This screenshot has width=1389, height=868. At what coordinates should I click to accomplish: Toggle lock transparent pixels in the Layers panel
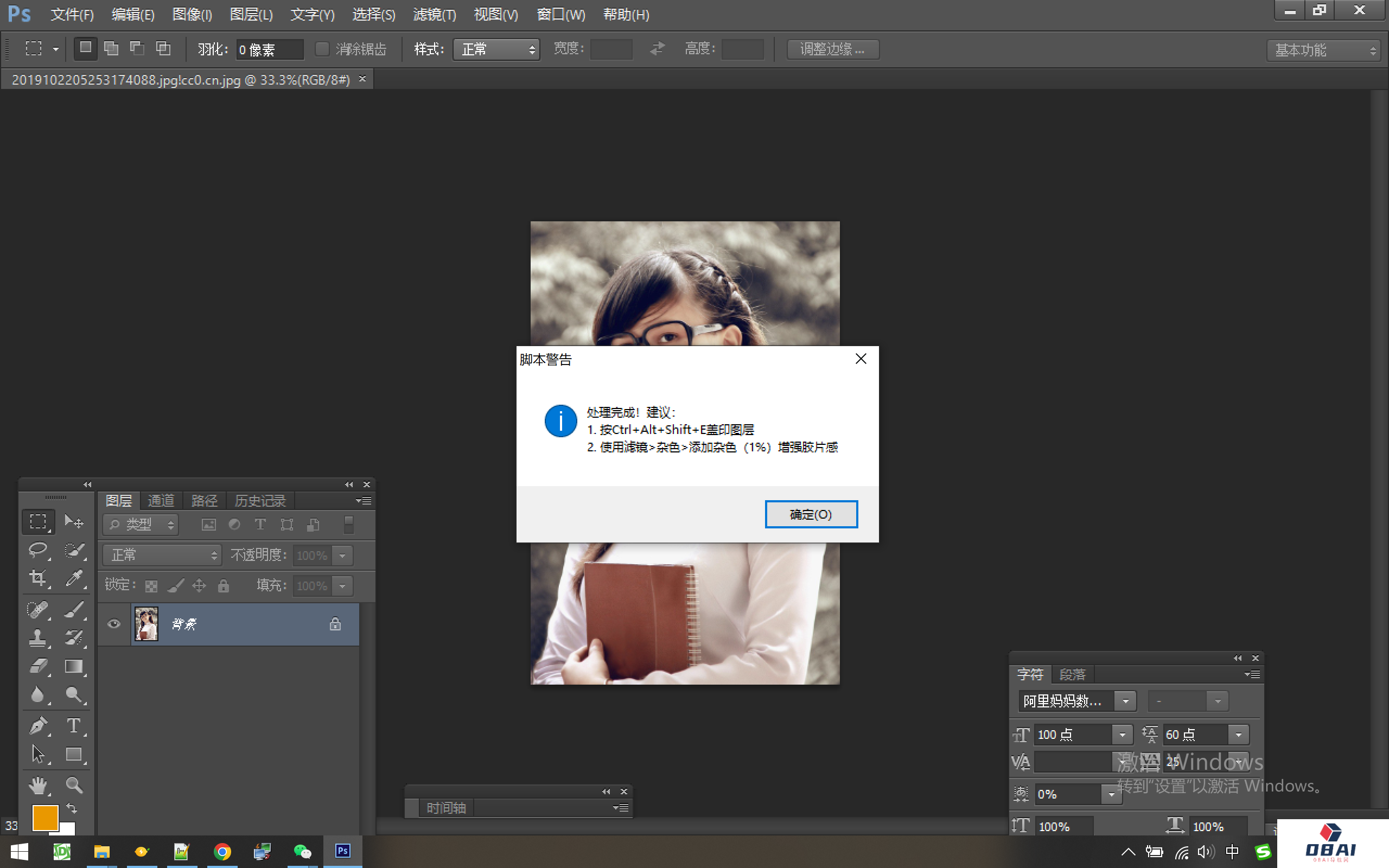(x=151, y=585)
